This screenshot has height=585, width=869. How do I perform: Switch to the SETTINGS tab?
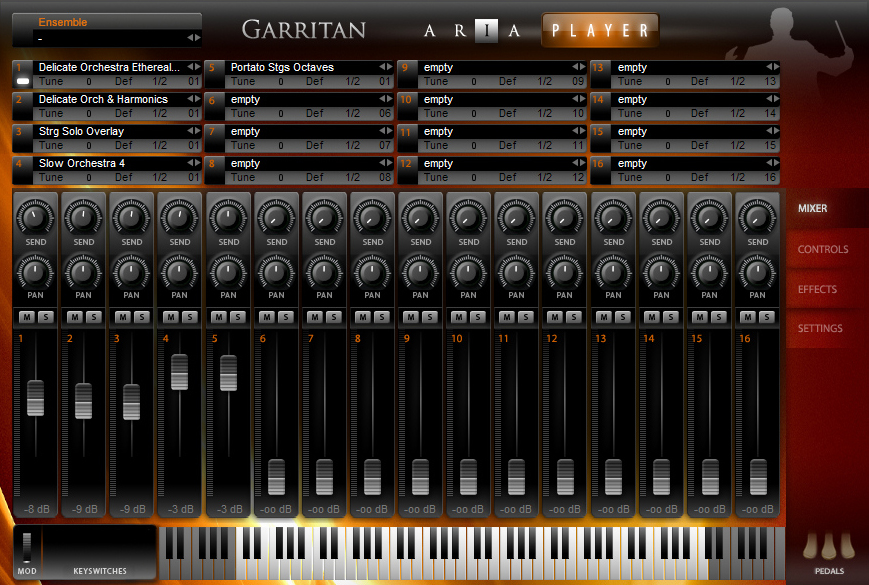click(820, 329)
